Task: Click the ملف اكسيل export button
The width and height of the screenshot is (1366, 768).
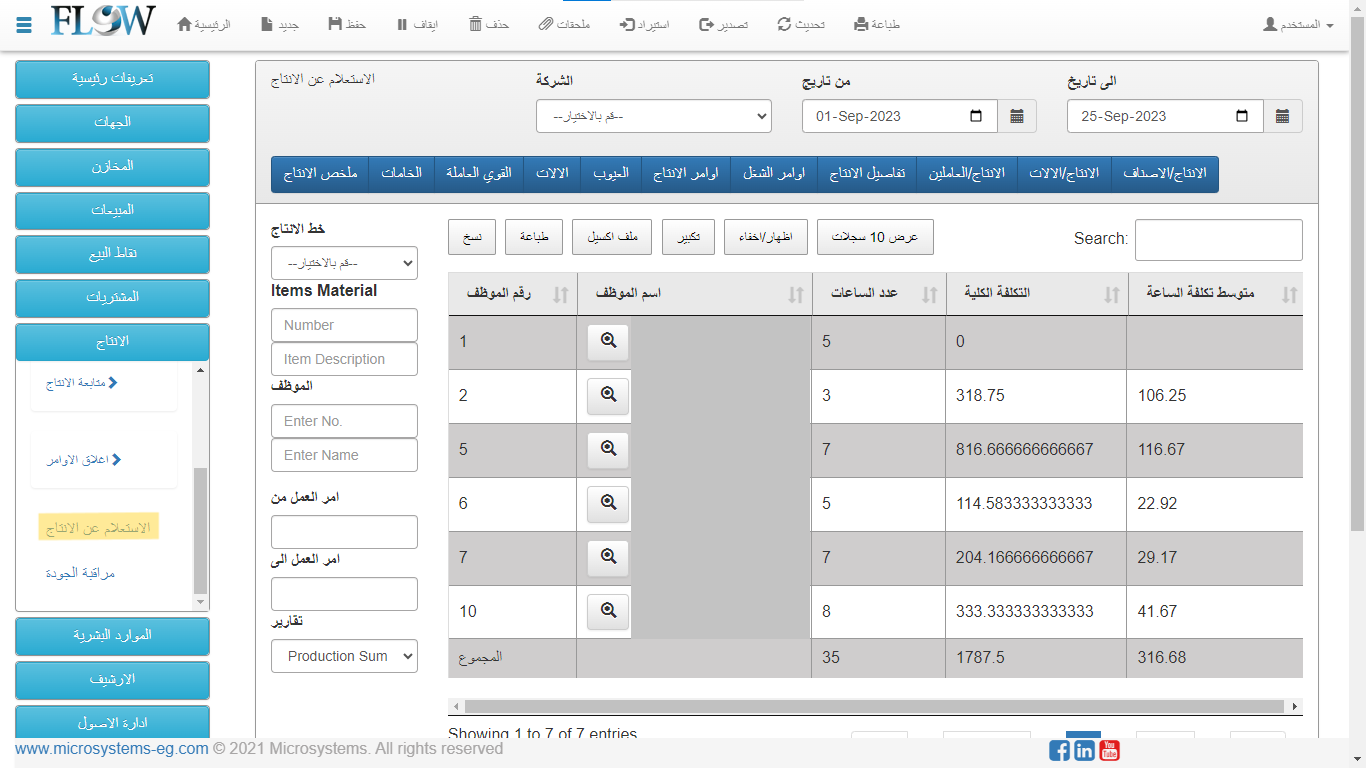Action: pyautogui.click(x=612, y=237)
